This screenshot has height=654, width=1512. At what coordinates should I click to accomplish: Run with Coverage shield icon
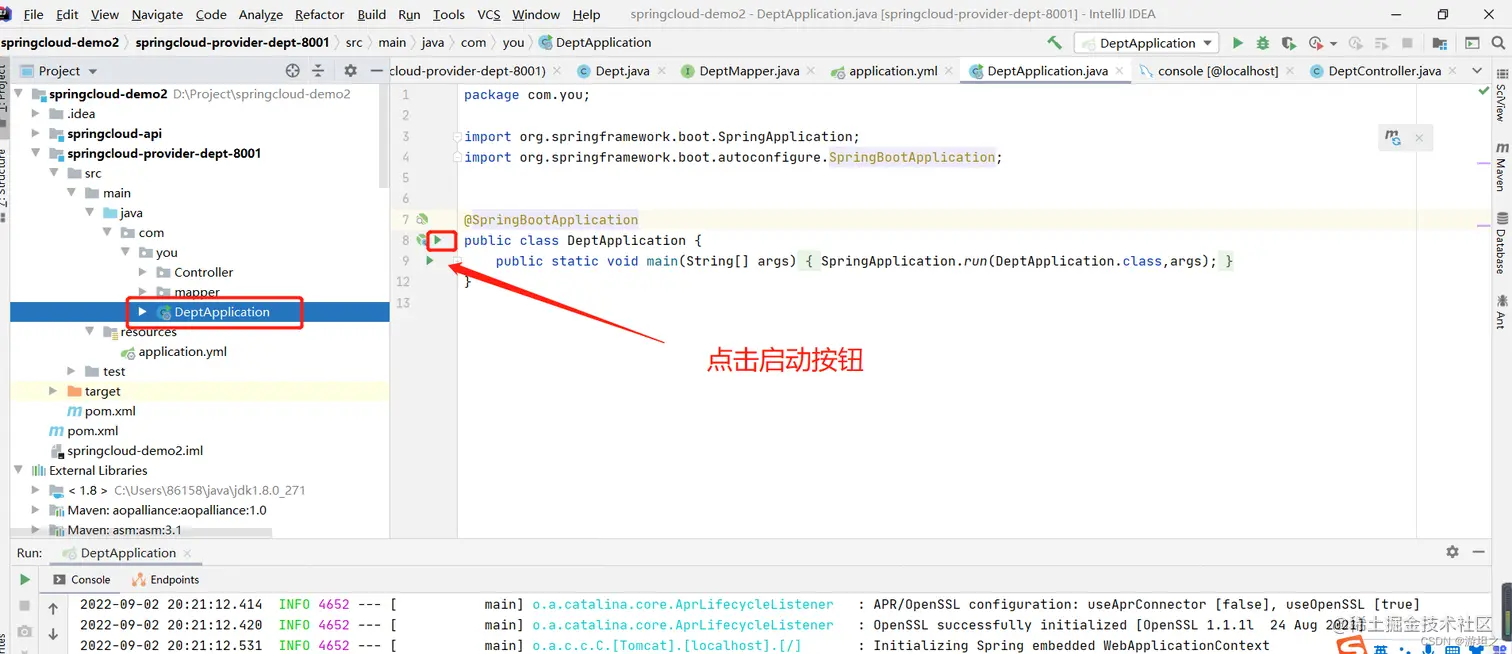click(x=1289, y=43)
